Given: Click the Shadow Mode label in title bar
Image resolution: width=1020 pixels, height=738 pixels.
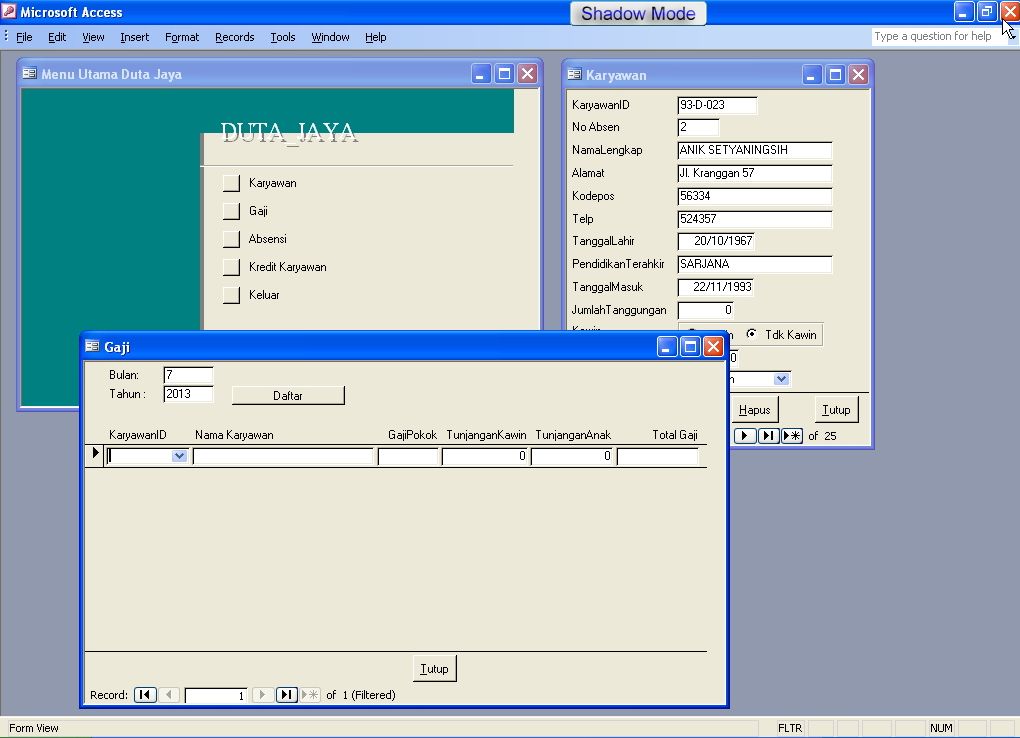Looking at the screenshot, I should (638, 14).
